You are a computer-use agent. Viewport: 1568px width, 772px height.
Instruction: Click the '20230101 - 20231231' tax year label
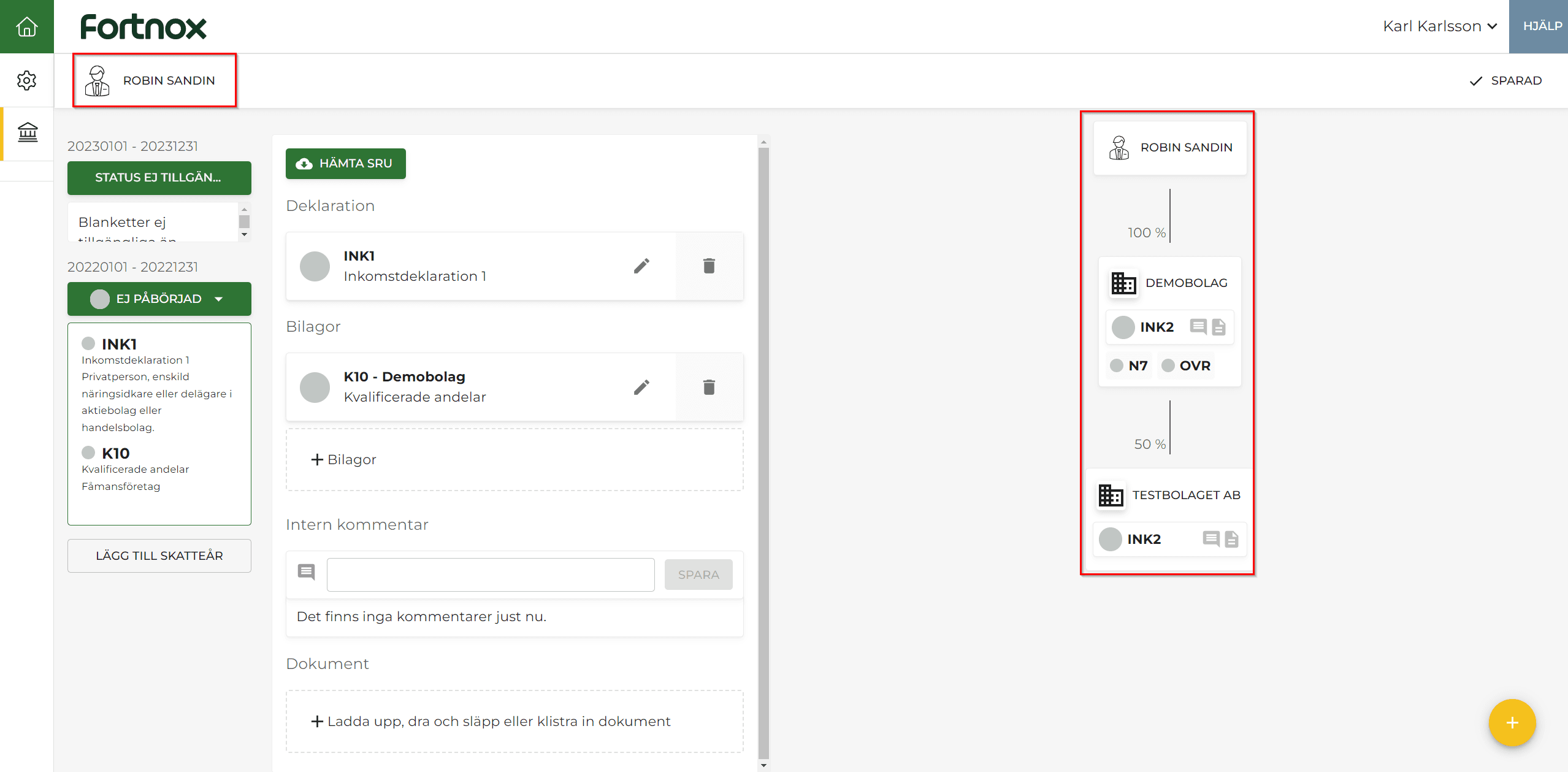point(132,146)
